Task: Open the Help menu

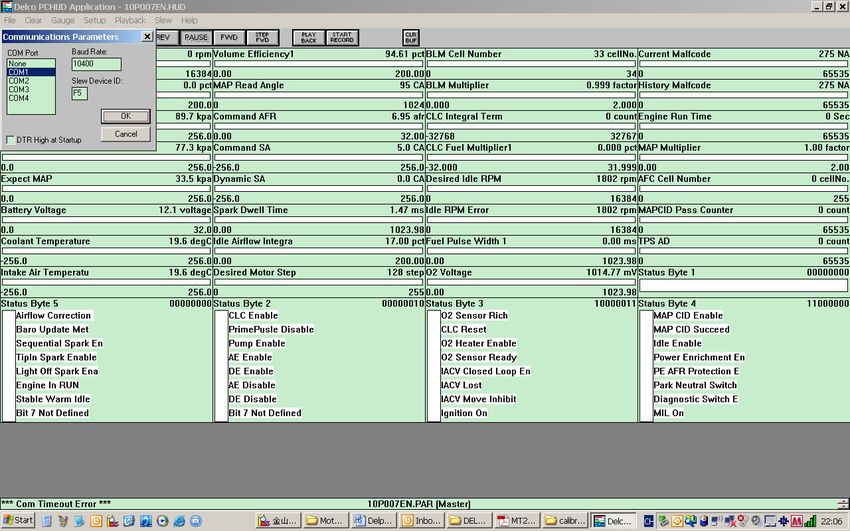Action: [189, 20]
